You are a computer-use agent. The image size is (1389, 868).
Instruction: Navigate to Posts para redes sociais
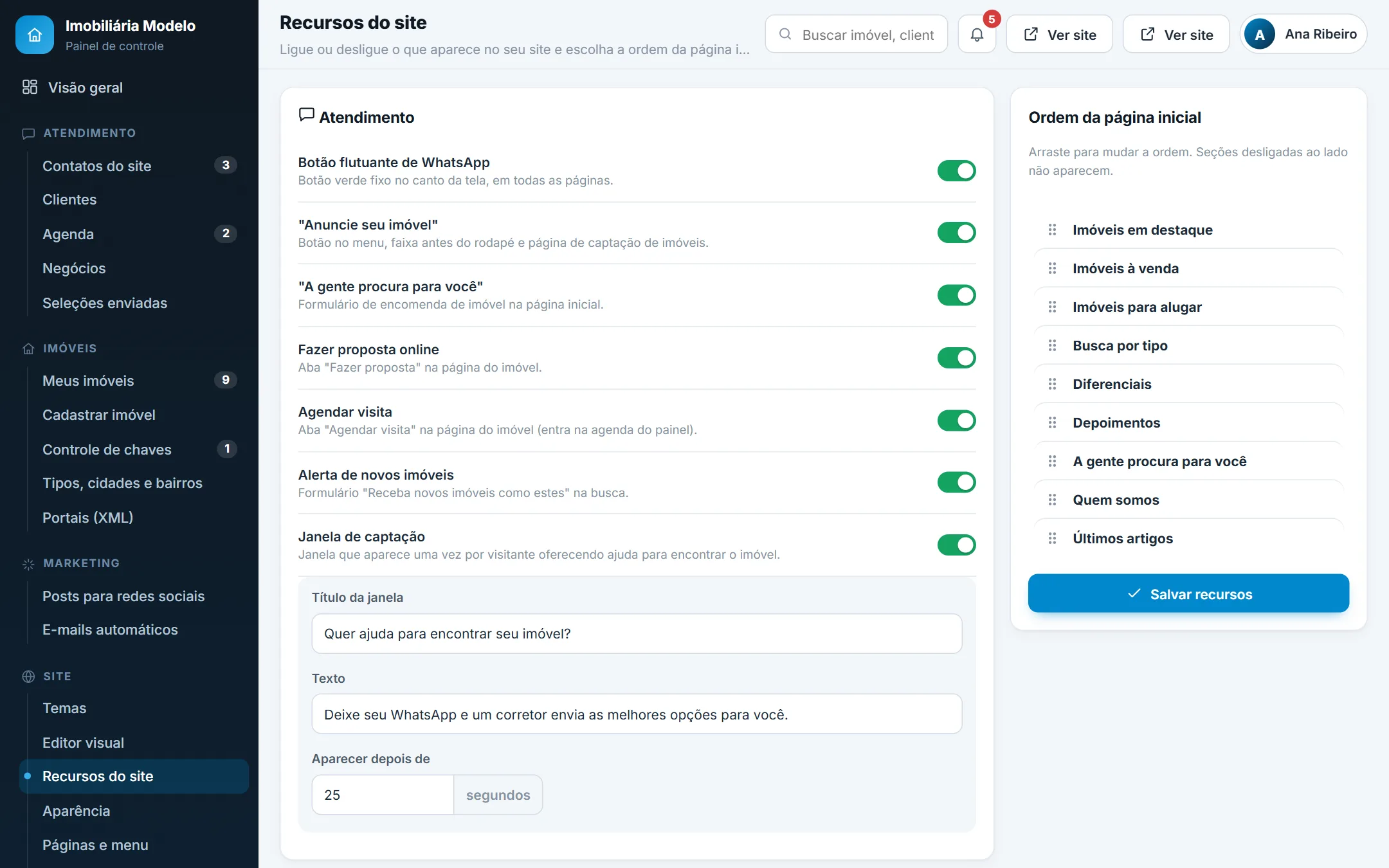click(134, 596)
